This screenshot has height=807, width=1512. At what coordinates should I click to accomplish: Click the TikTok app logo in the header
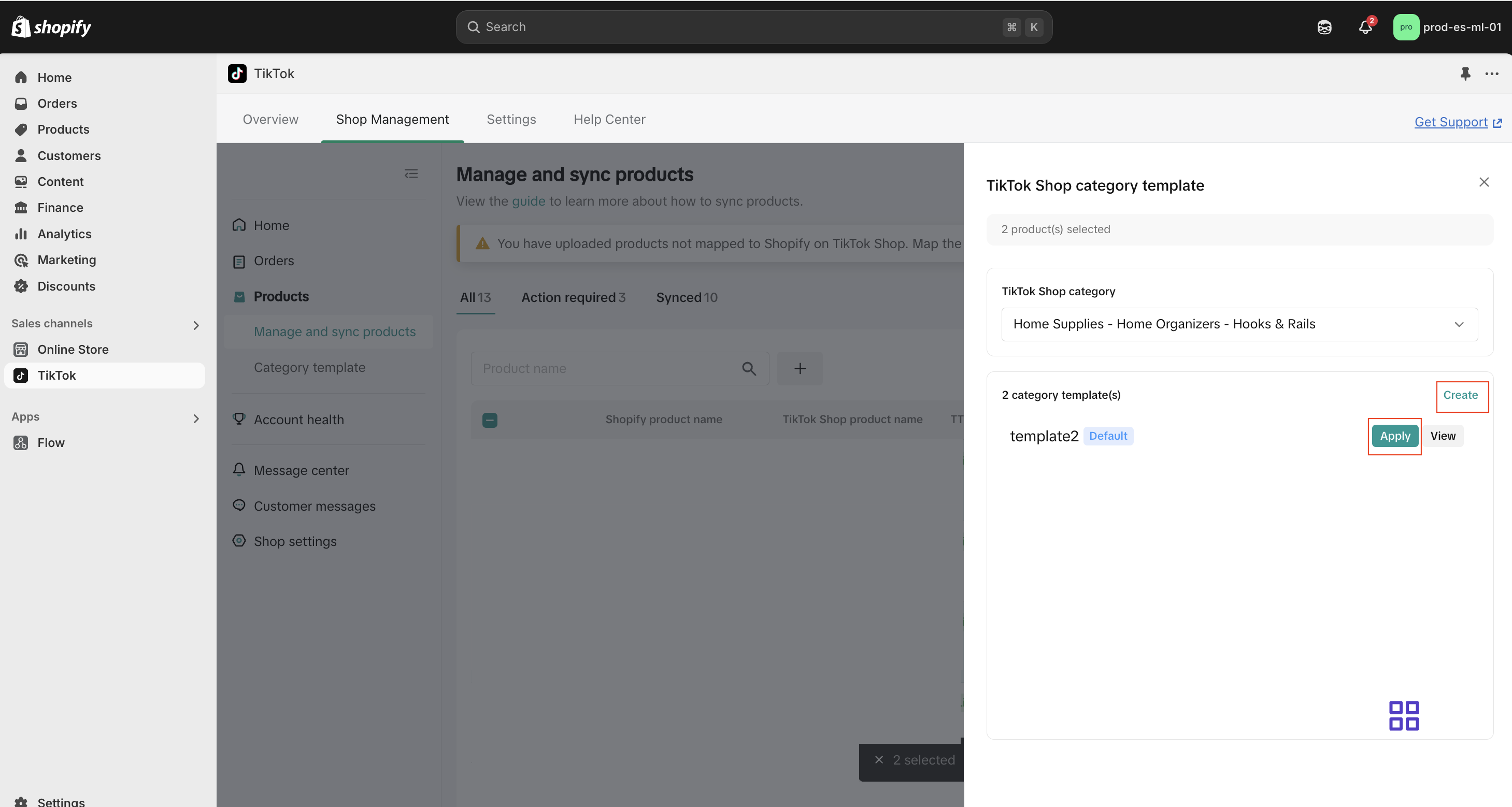click(237, 74)
